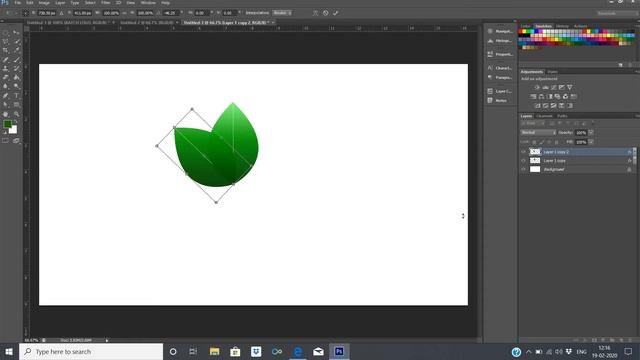Select the Crop tool
The image size is (640, 360).
[x=6, y=51]
